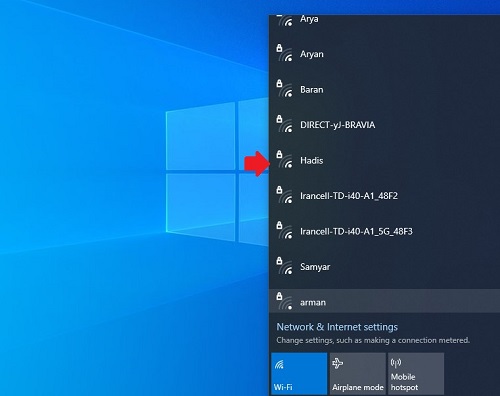Select the highlighted arman network row

[x=384, y=301]
